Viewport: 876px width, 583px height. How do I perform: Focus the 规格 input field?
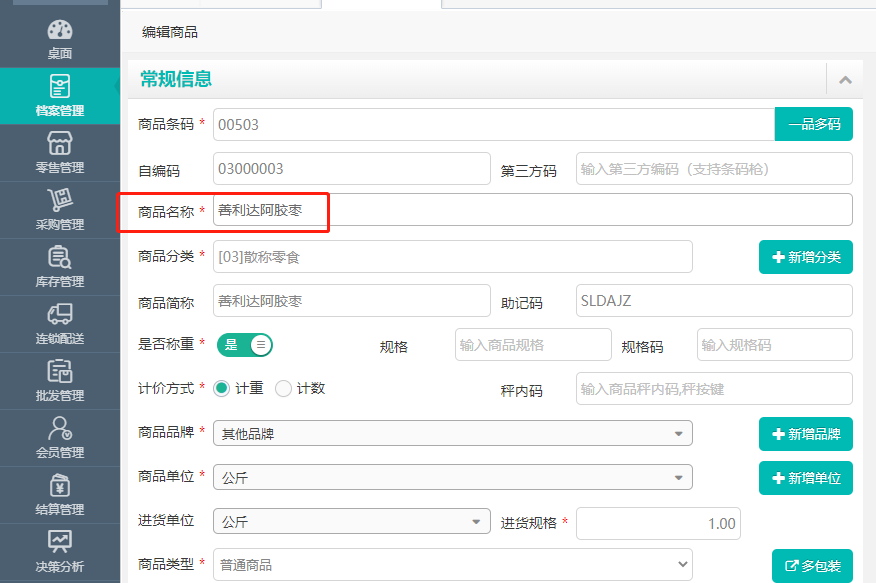[x=533, y=345]
